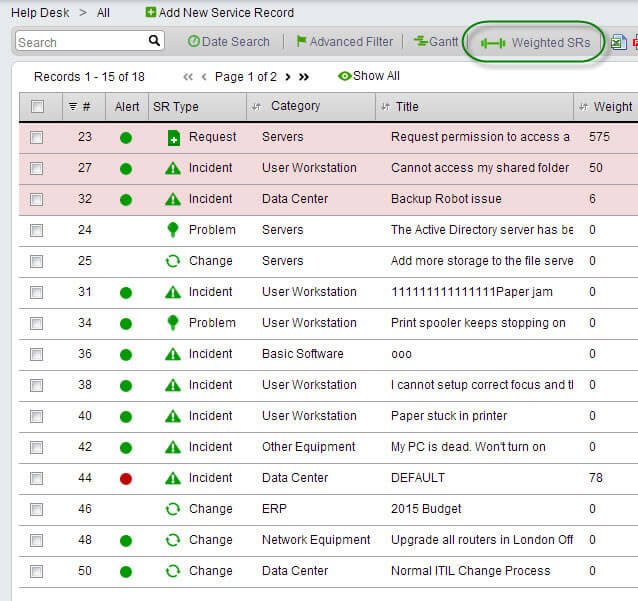
Task: Tick the select-all checkbox in header
Action: point(37,107)
